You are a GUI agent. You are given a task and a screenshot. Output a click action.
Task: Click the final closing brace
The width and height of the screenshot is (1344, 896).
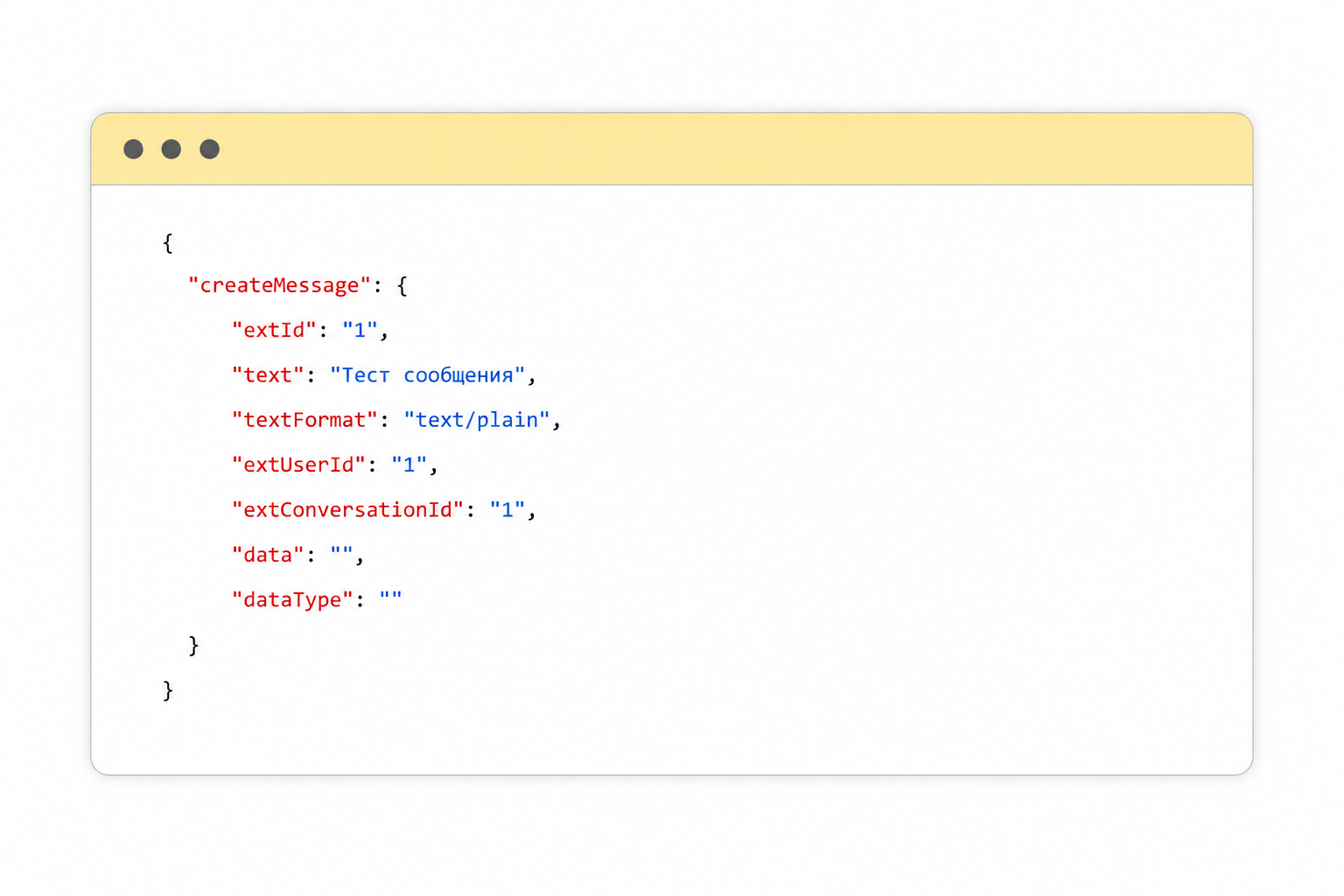point(168,690)
